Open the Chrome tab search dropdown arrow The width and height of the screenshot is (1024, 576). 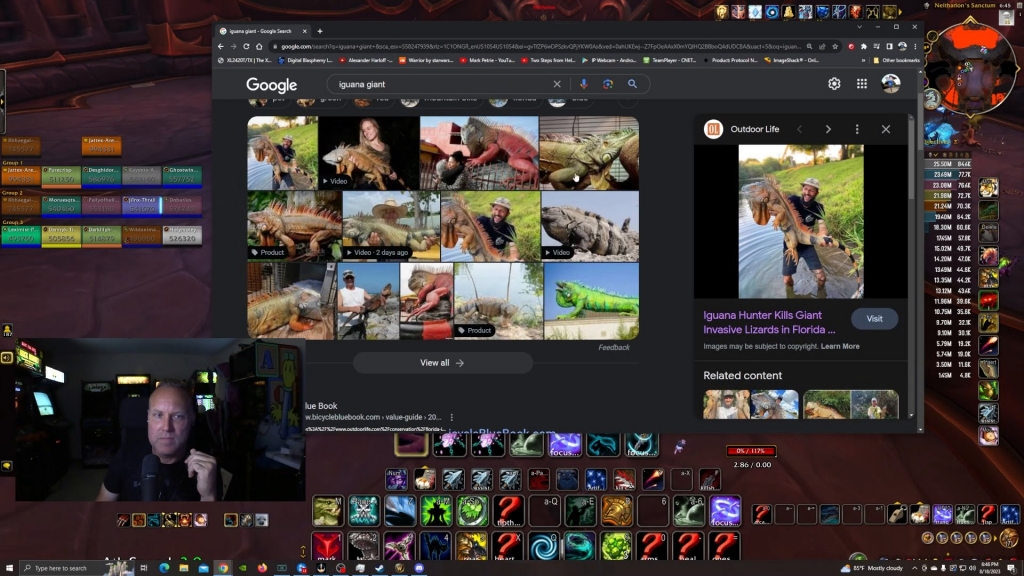(859, 27)
